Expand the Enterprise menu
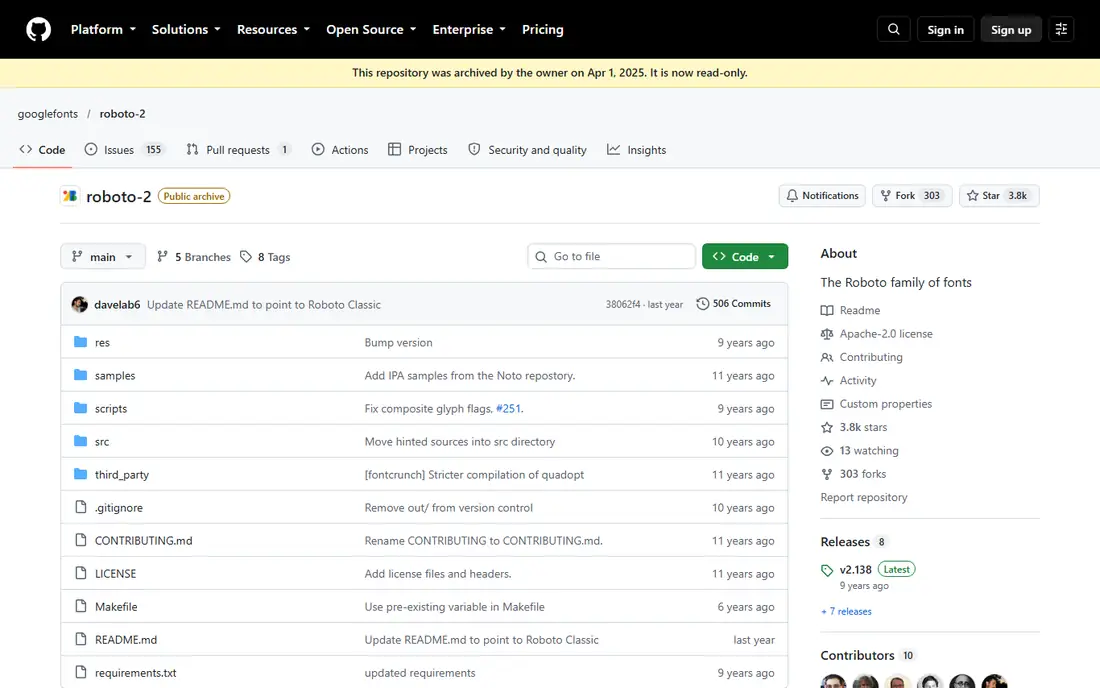The height and width of the screenshot is (688, 1100). pos(469,29)
